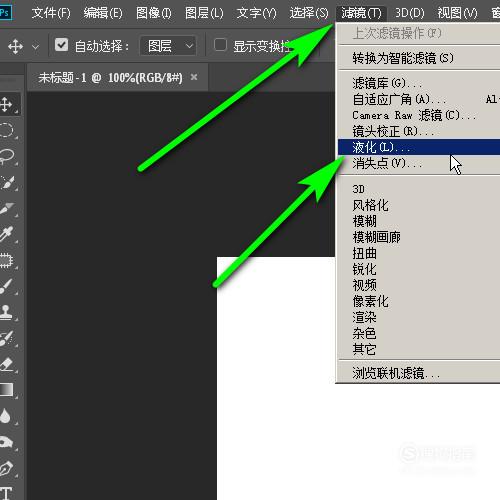
Task: Select the Clone Stamp tool
Action: [7, 312]
